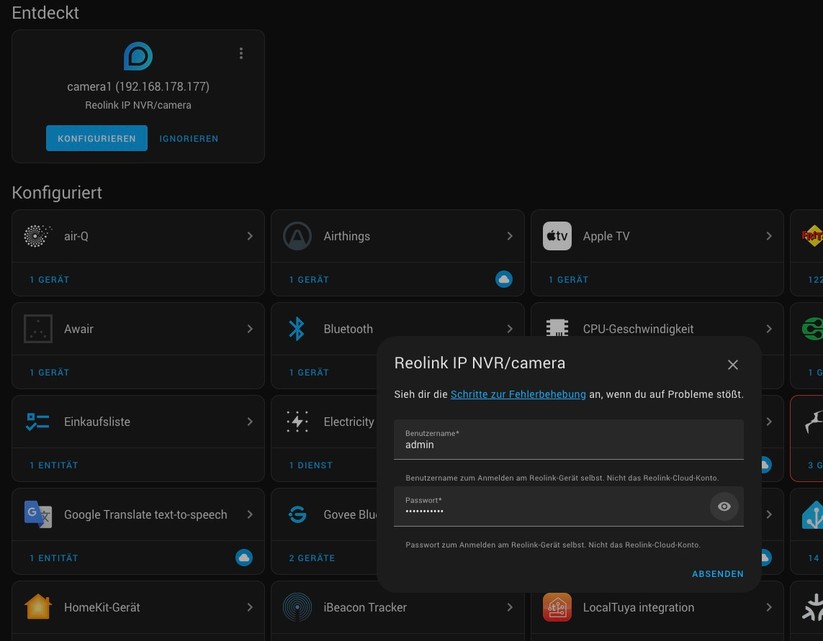Toggle password visibility with the eye icon
Image resolution: width=823 pixels, height=641 pixels.
724,506
